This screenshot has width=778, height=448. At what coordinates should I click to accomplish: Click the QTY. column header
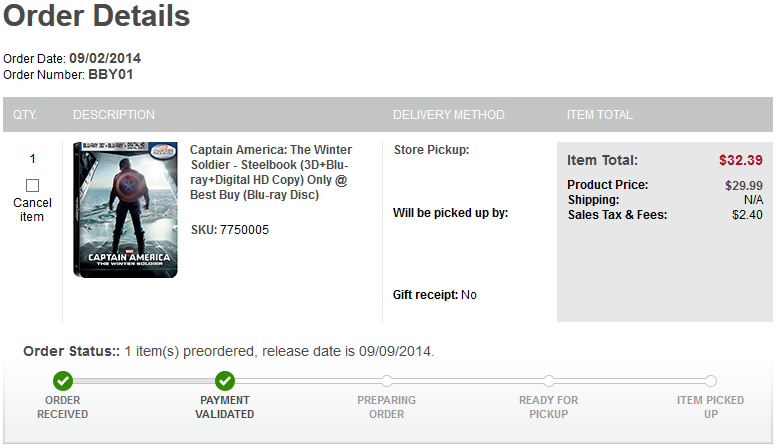[25, 115]
